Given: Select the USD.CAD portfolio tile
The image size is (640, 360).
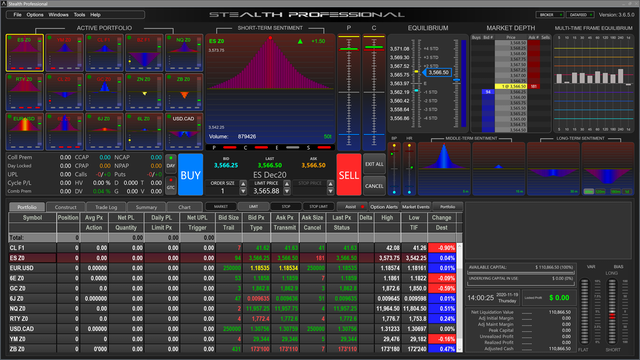Looking at the screenshot, I should click(x=184, y=132).
